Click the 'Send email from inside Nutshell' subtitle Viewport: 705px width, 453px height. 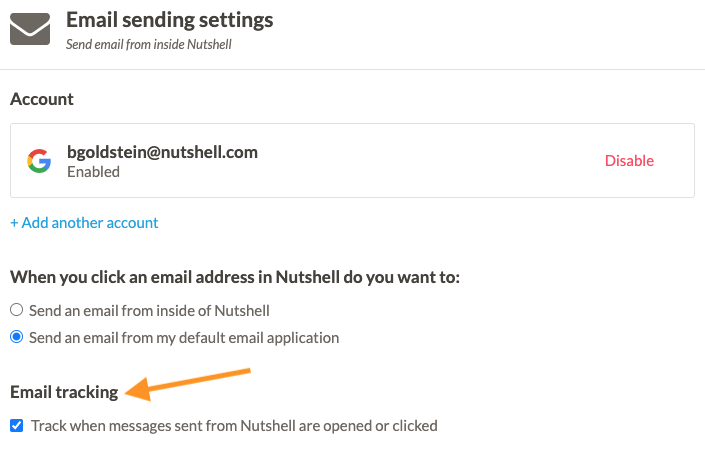coord(149,44)
